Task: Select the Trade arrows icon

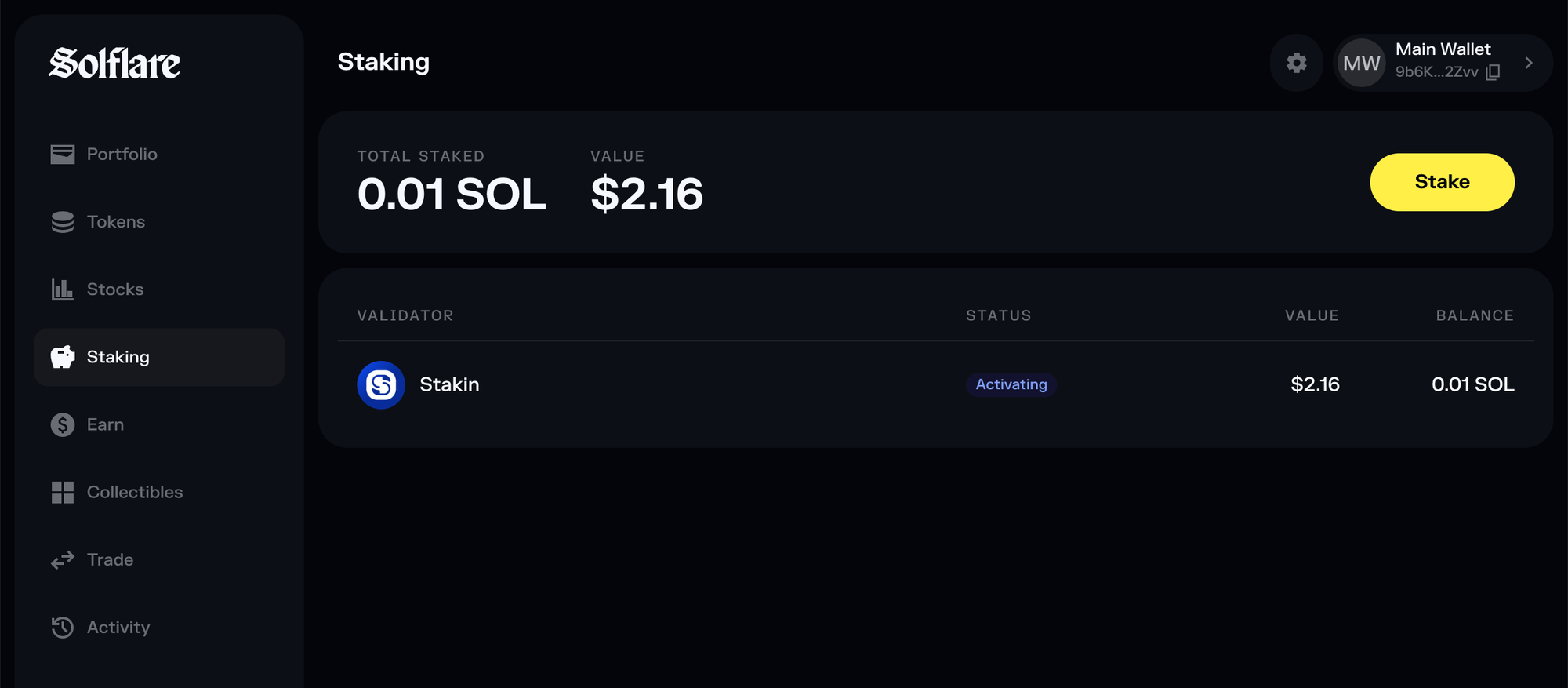Action: tap(62, 559)
